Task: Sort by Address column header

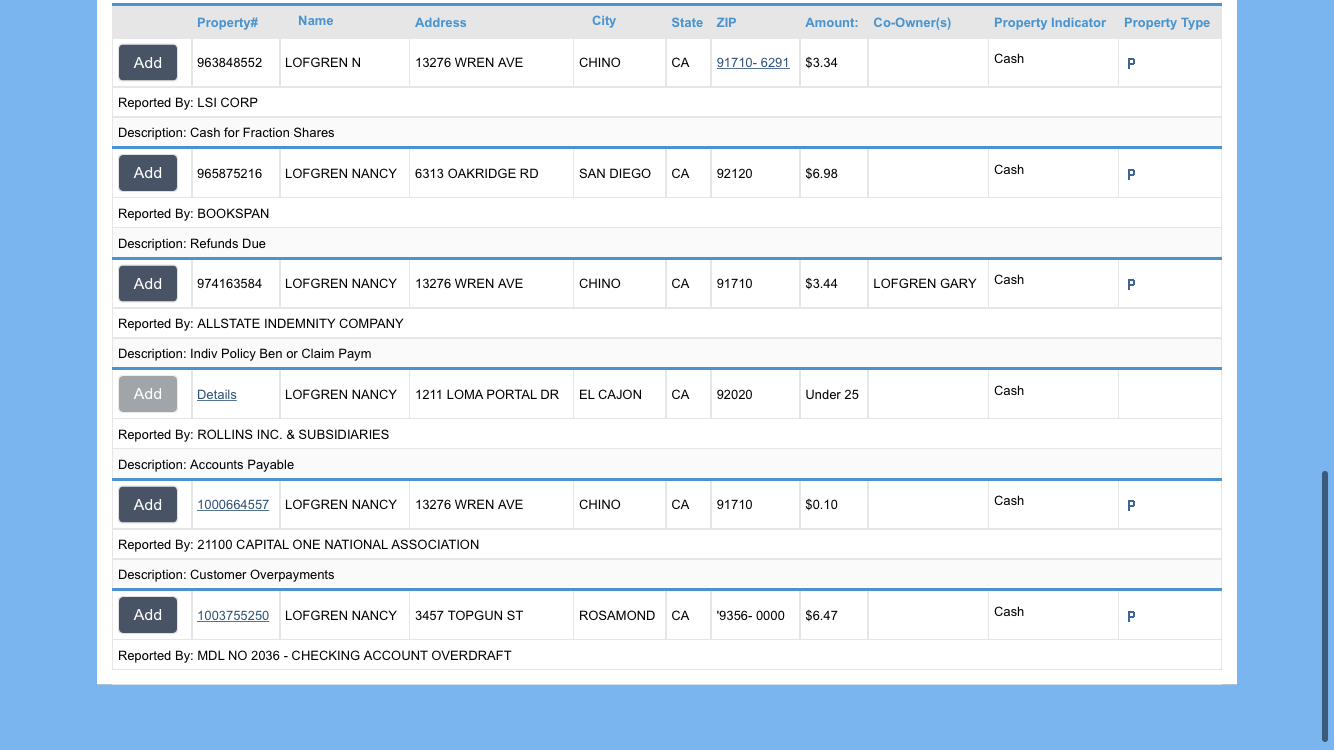Action: [441, 22]
